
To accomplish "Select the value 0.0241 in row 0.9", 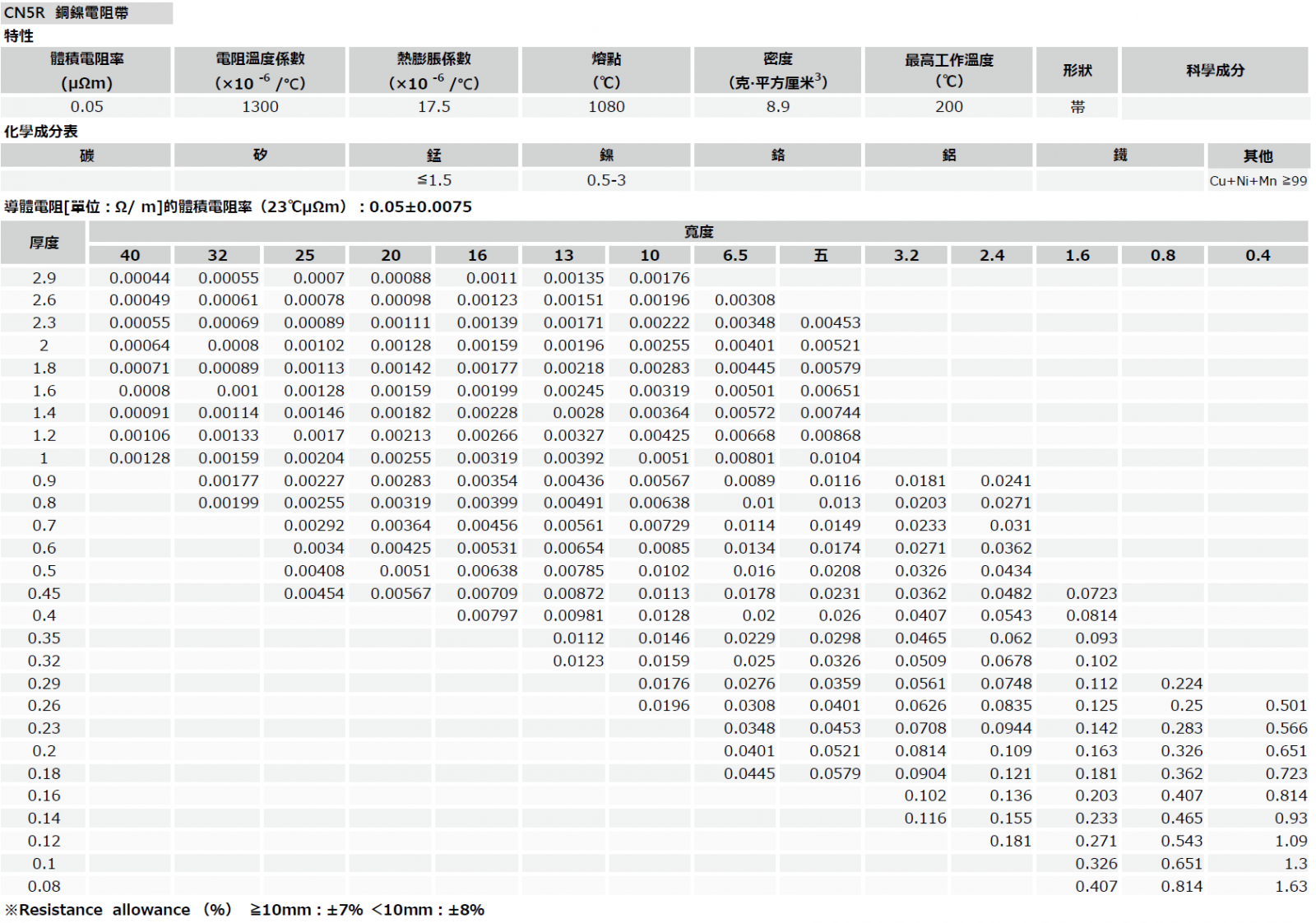I will coord(1005,480).
